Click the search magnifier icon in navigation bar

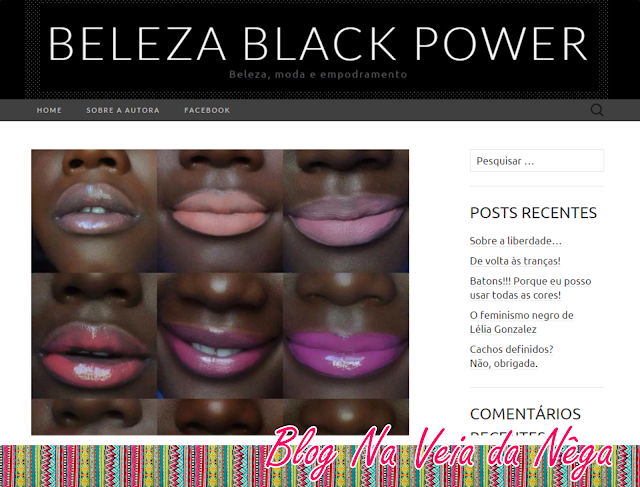[597, 110]
